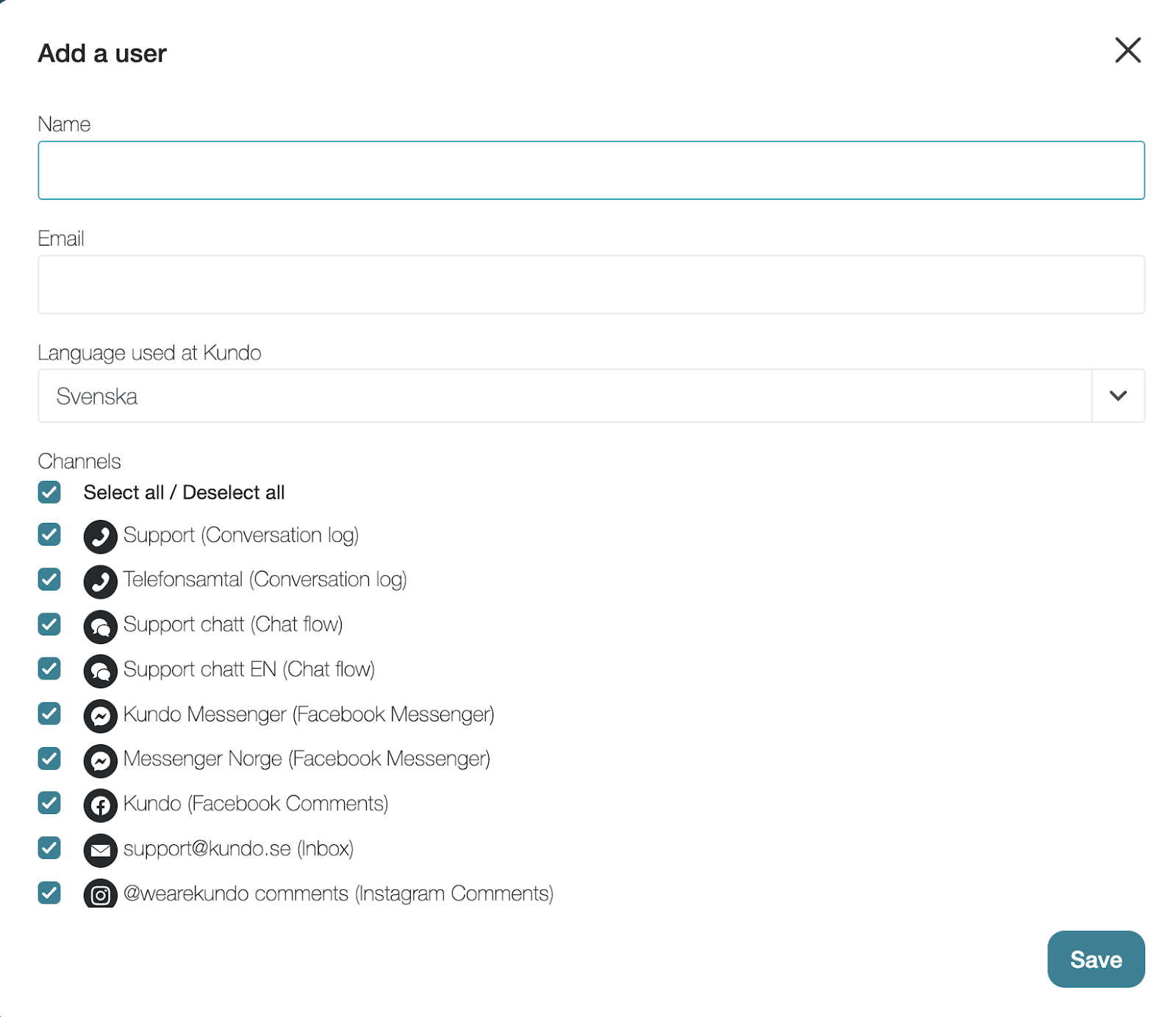1176x1017 pixels.
Task: Click the phone icon beside Telefonsamtal
Action: 100,582
